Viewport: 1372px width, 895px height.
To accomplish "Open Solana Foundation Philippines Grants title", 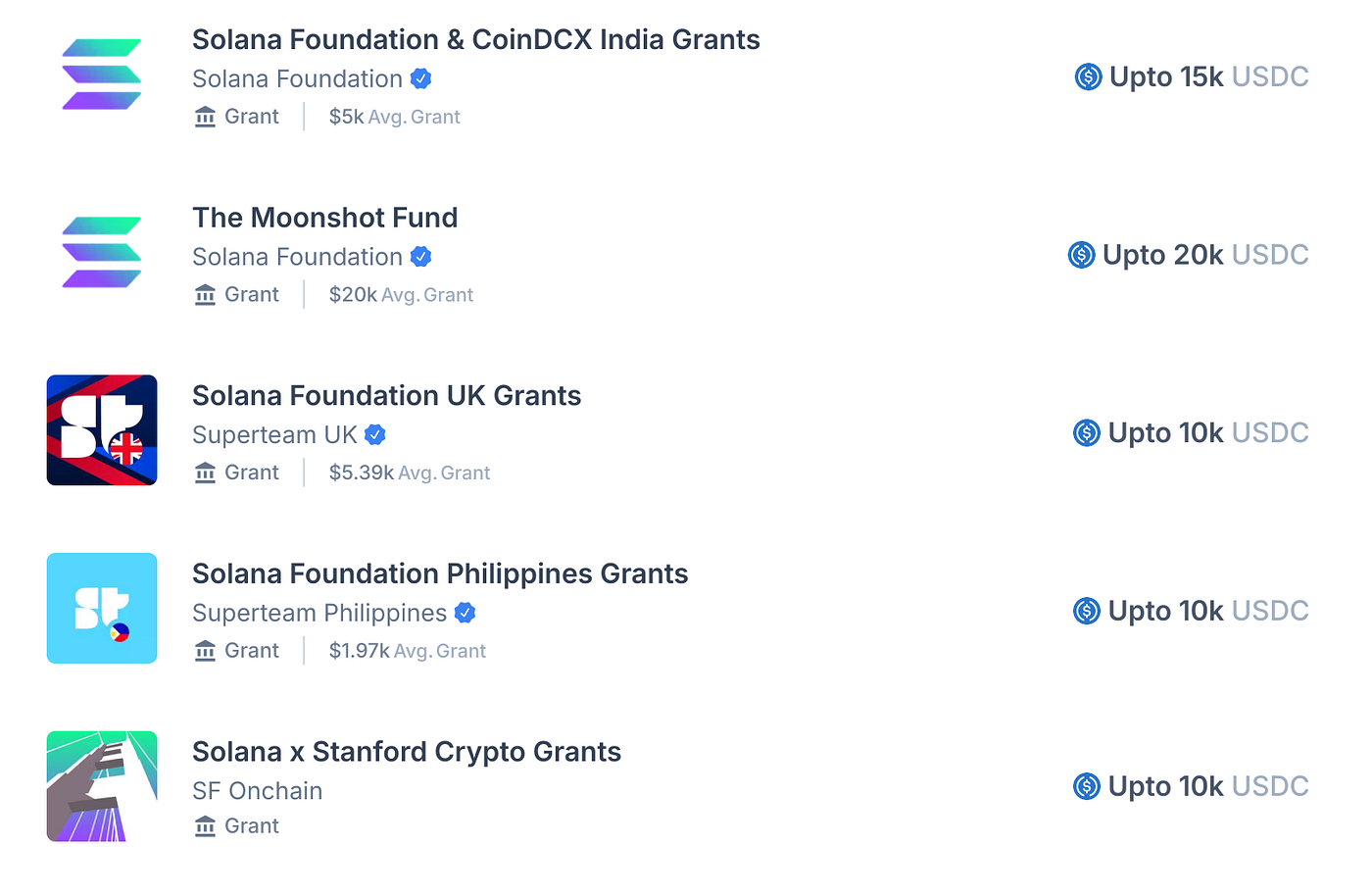I will point(440,573).
